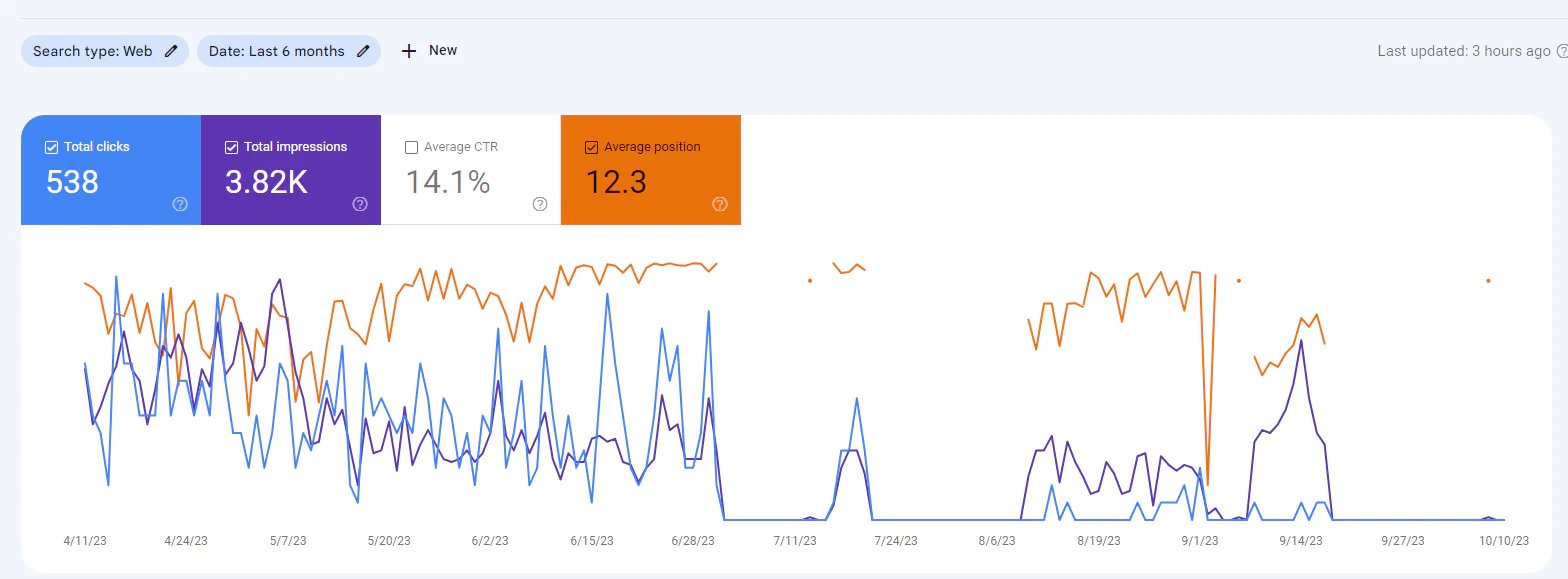Click the 5/7/23 axis date label
Viewport: 1568px width, 579px height.
tap(288, 541)
